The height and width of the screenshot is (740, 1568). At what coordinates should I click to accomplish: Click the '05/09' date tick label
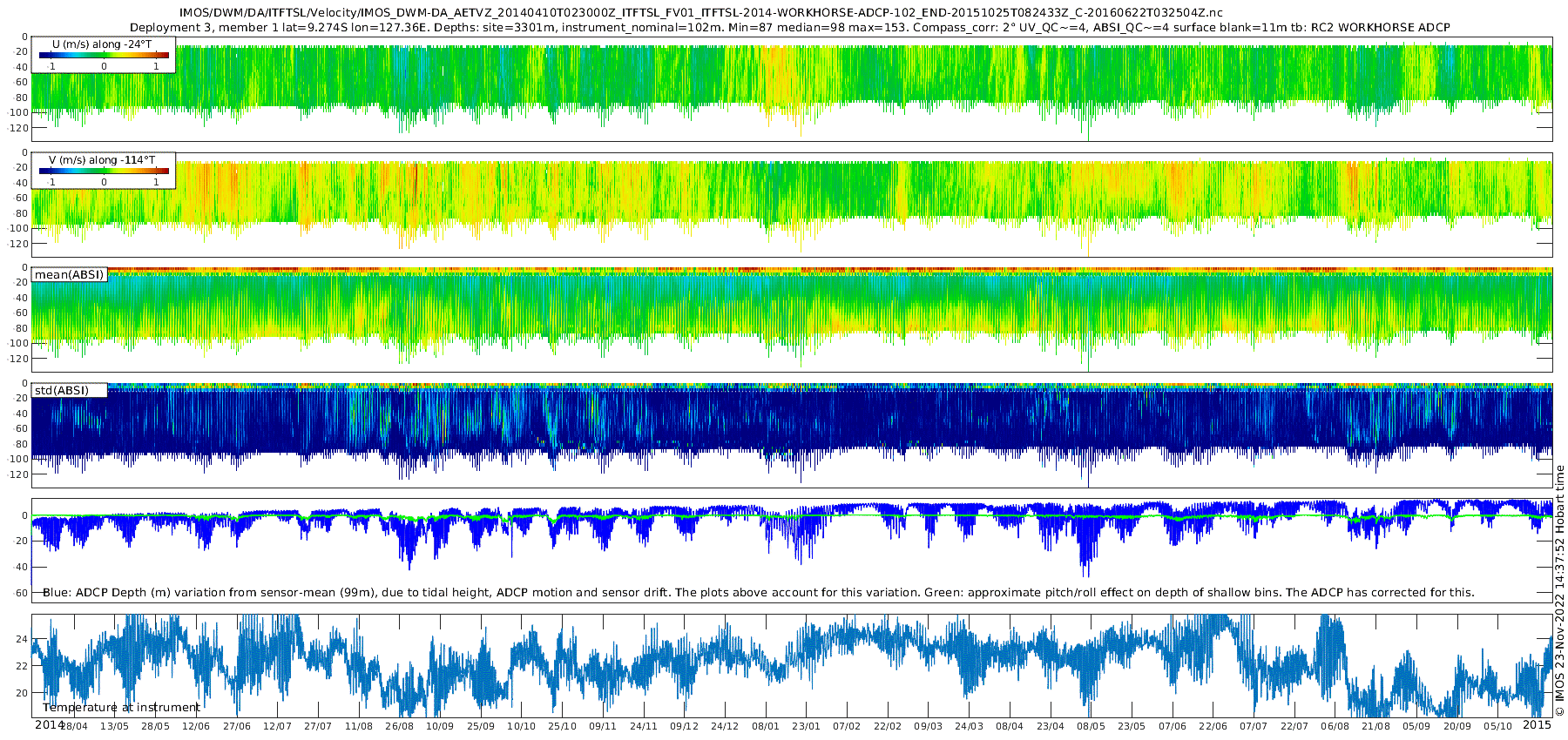coord(1416,726)
